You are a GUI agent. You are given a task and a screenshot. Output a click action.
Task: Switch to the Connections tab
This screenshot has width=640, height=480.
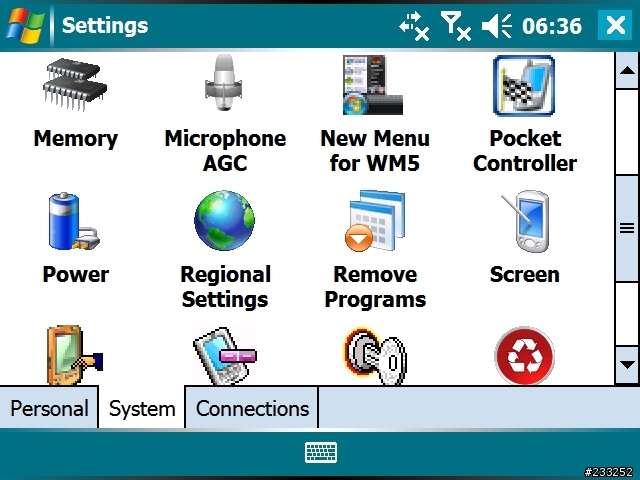(x=252, y=408)
